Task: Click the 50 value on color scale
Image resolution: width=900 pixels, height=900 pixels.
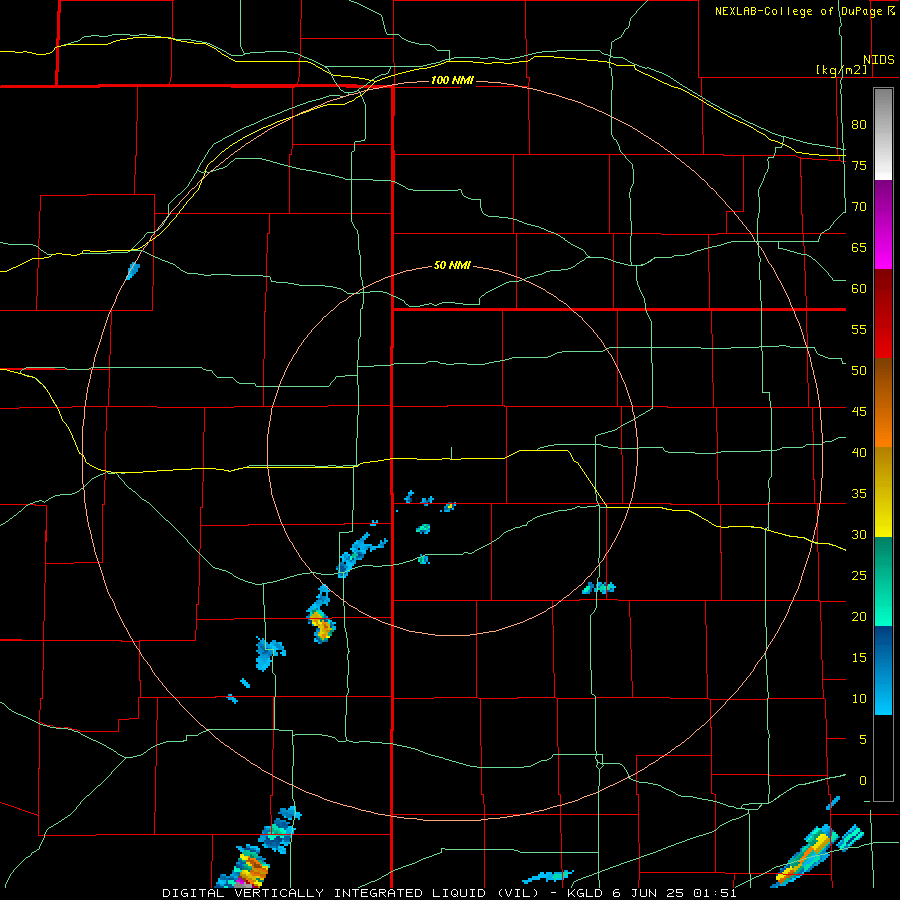Action: [859, 371]
